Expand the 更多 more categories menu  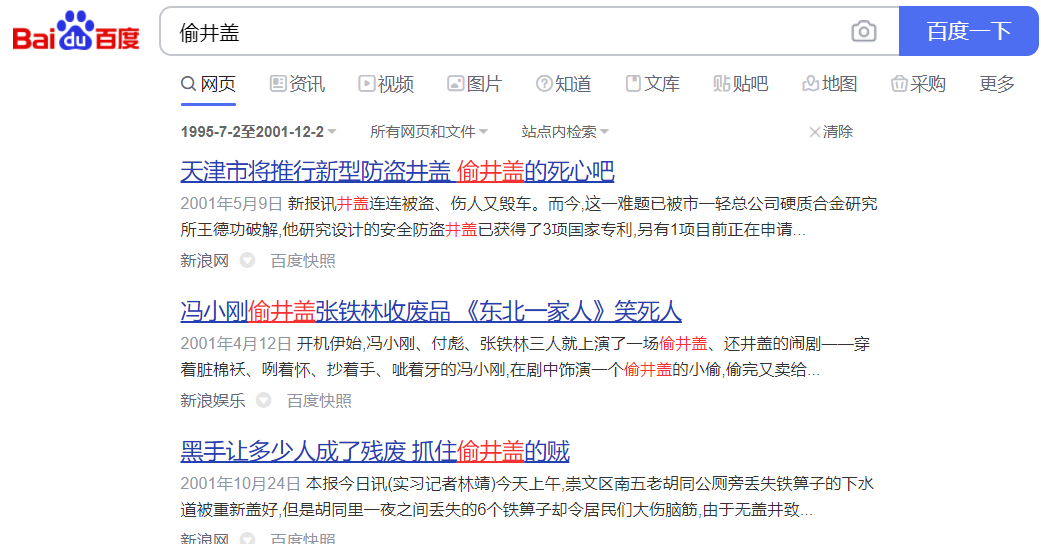coord(996,84)
